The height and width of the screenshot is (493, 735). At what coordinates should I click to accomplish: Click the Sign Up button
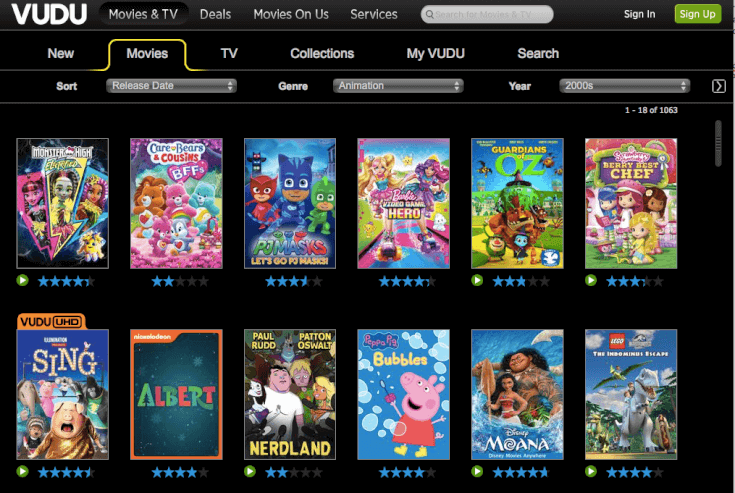tap(696, 14)
